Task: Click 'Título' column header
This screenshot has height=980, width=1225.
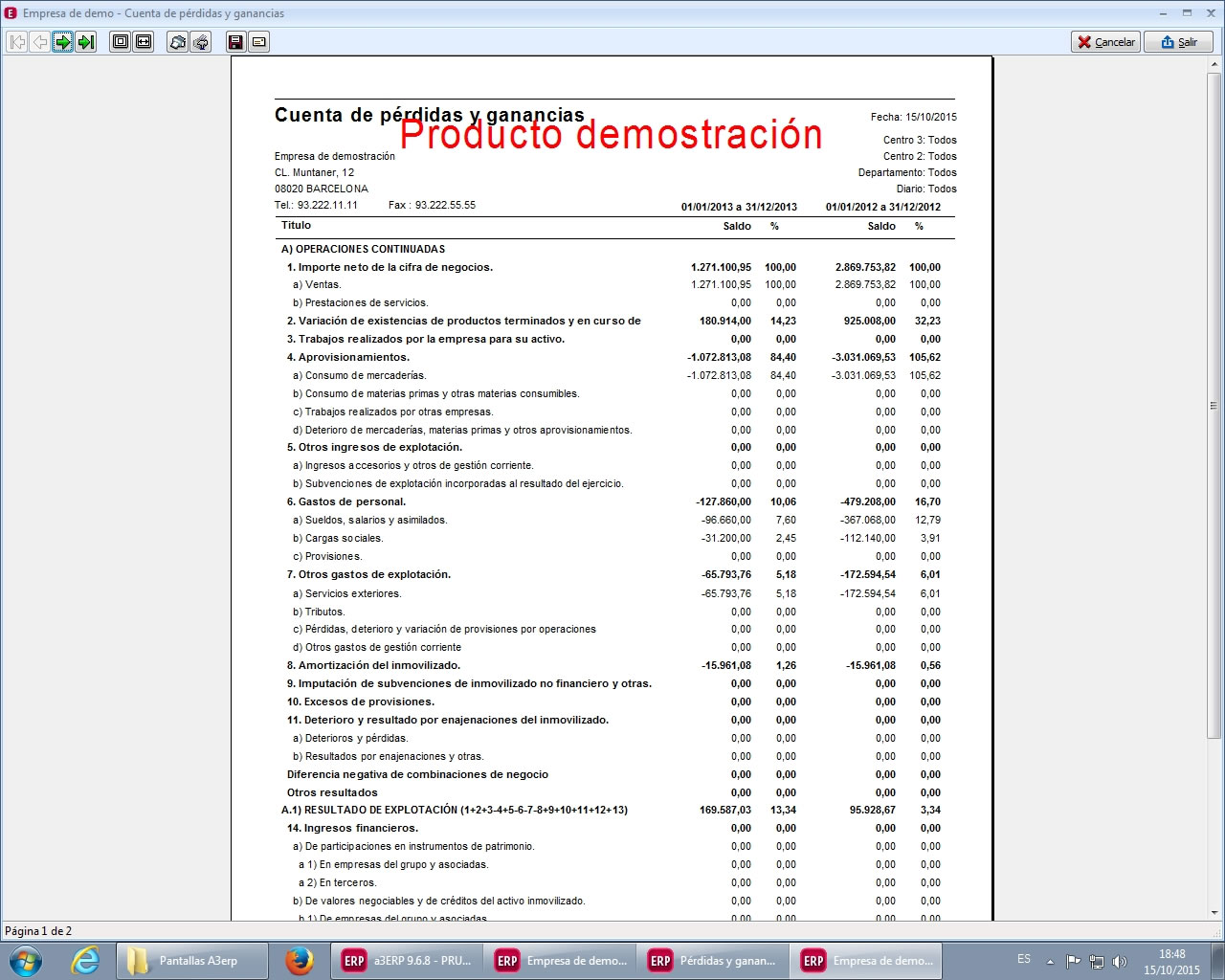Action: pyautogui.click(x=296, y=226)
